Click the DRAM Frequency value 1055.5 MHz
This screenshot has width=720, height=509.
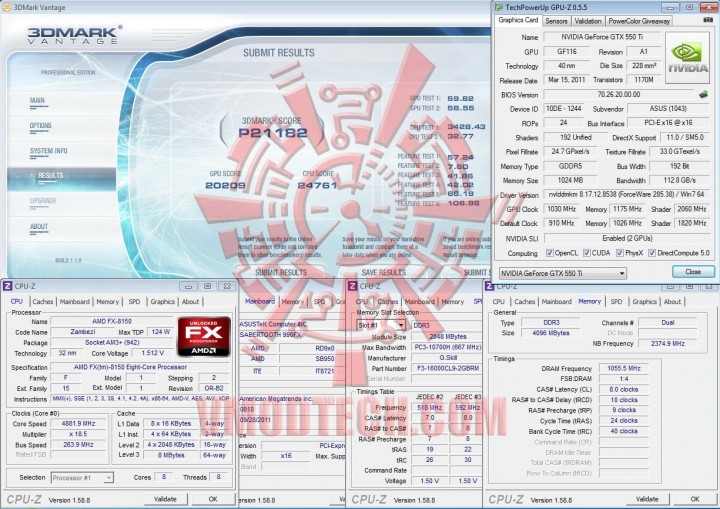click(624, 368)
